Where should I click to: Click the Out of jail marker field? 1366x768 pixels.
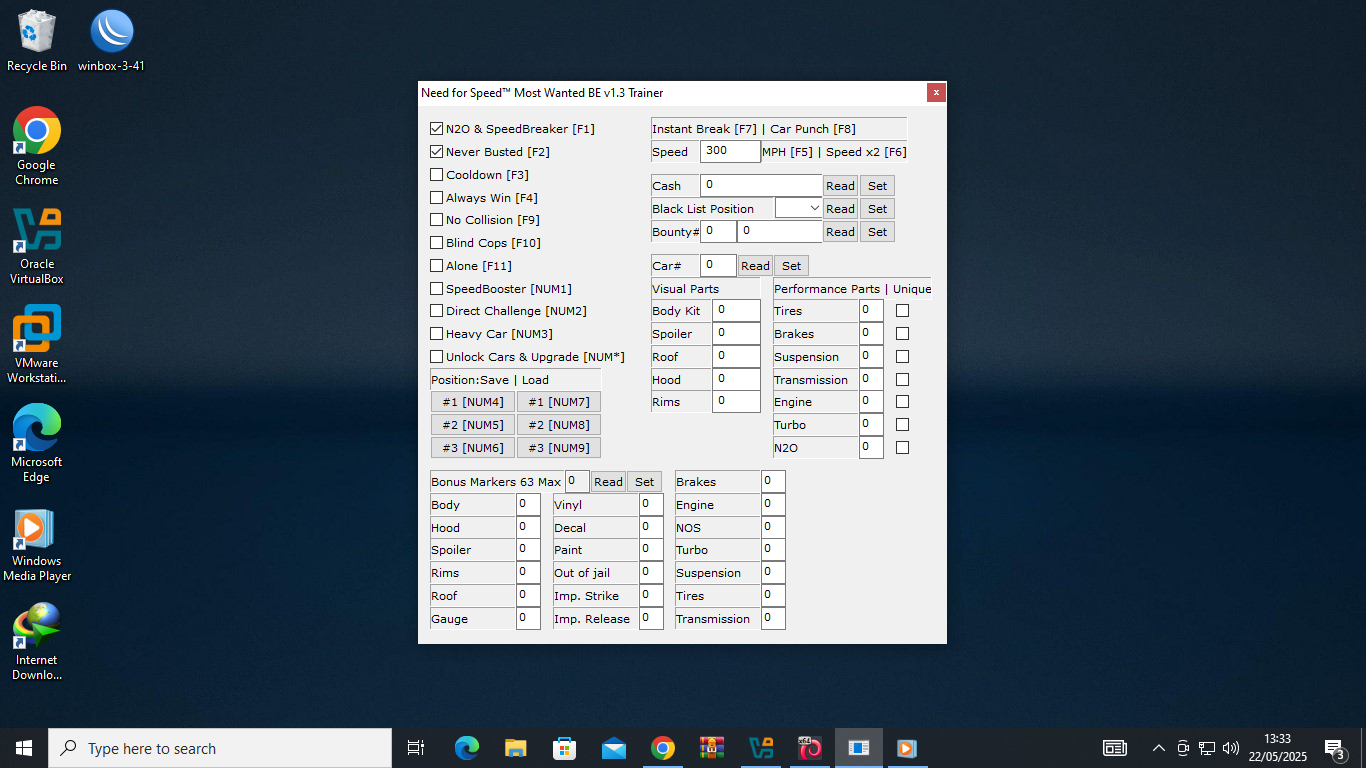pos(651,572)
